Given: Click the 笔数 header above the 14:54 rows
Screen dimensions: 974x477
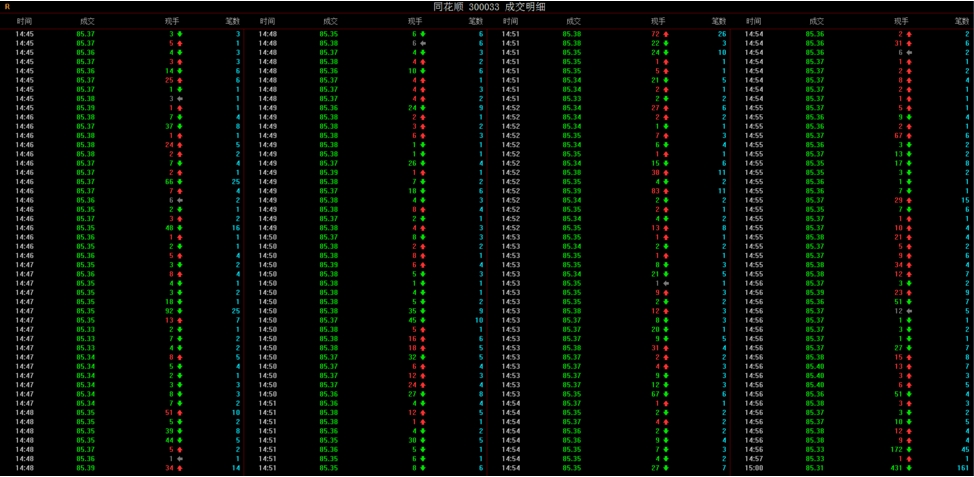Looking at the screenshot, I should tap(962, 21).
